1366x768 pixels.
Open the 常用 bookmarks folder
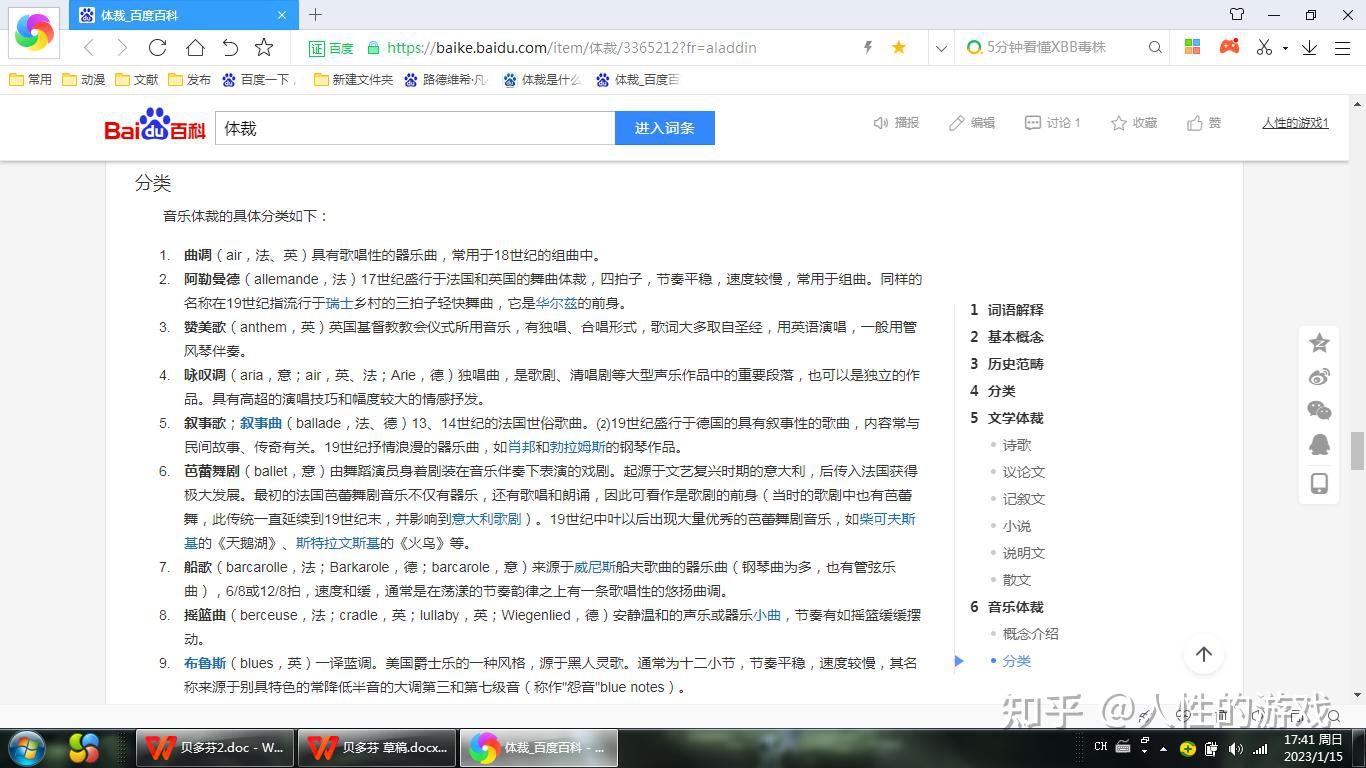[x=30, y=80]
